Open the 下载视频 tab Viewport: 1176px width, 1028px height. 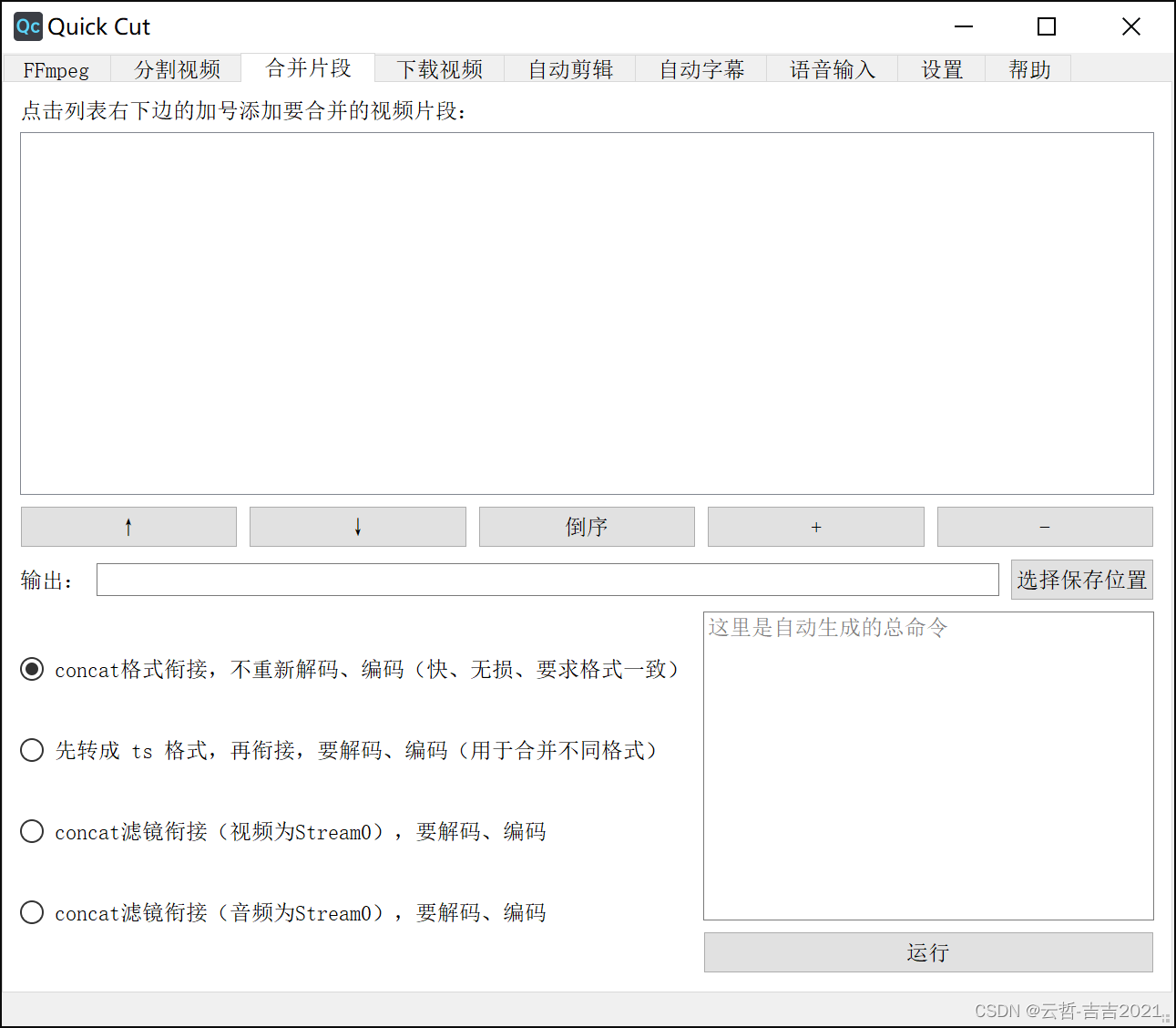(x=439, y=69)
